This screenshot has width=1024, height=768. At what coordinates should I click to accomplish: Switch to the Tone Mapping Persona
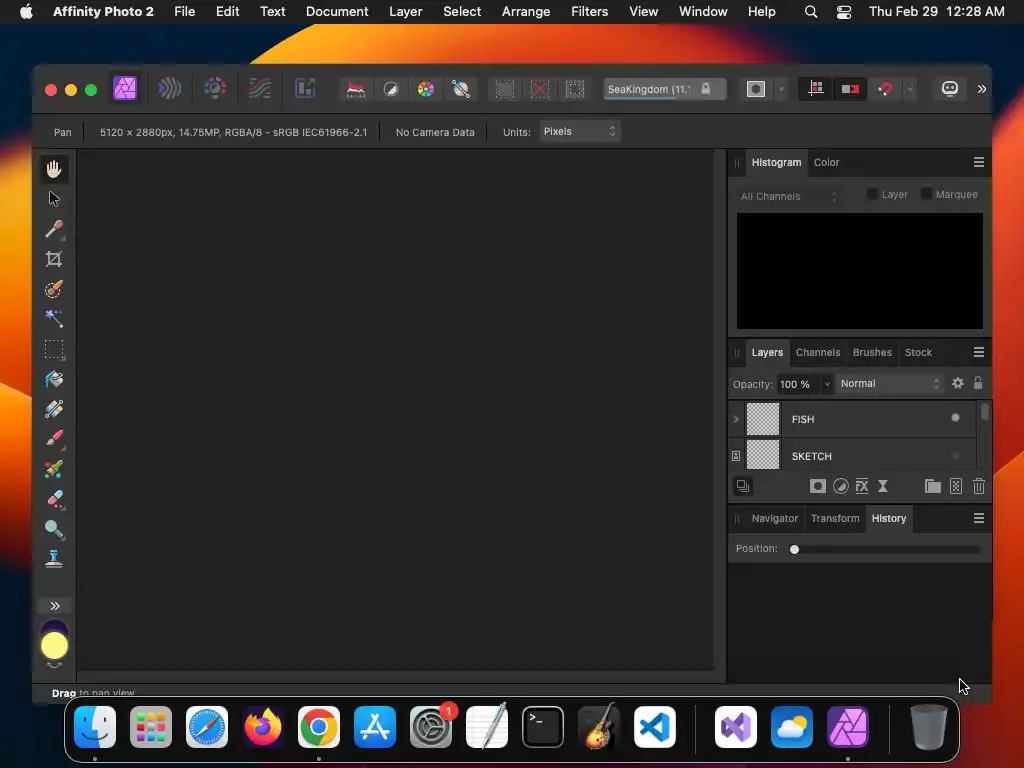click(x=260, y=88)
